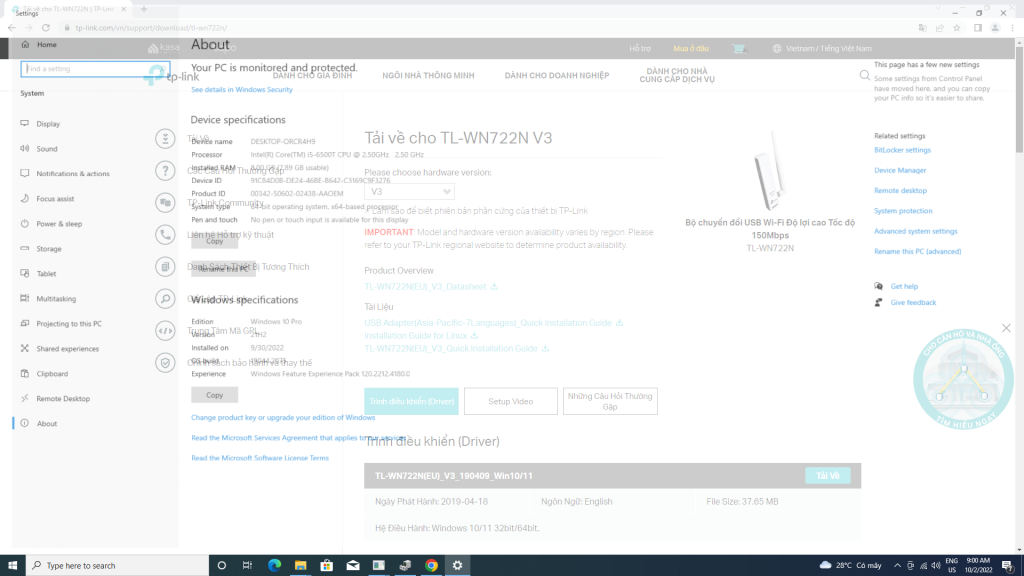Viewport: 1024px width, 576px height.
Task: Click Give feedback link
Action: (913, 302)
